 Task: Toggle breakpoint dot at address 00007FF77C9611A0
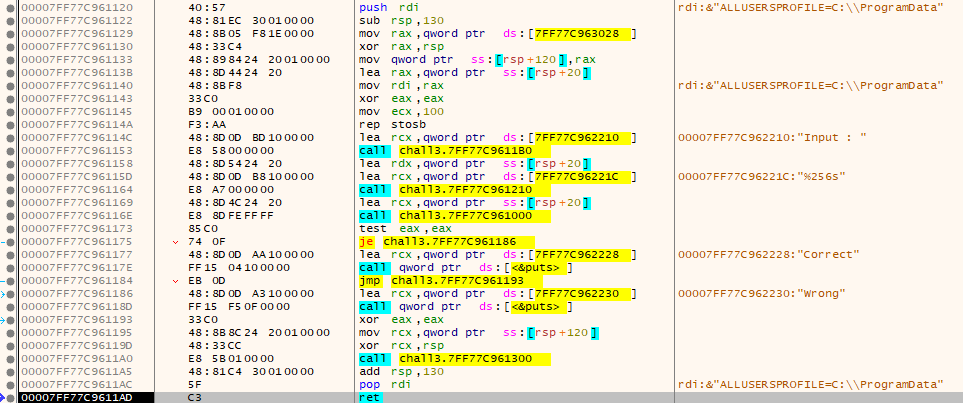coord(10,359)
